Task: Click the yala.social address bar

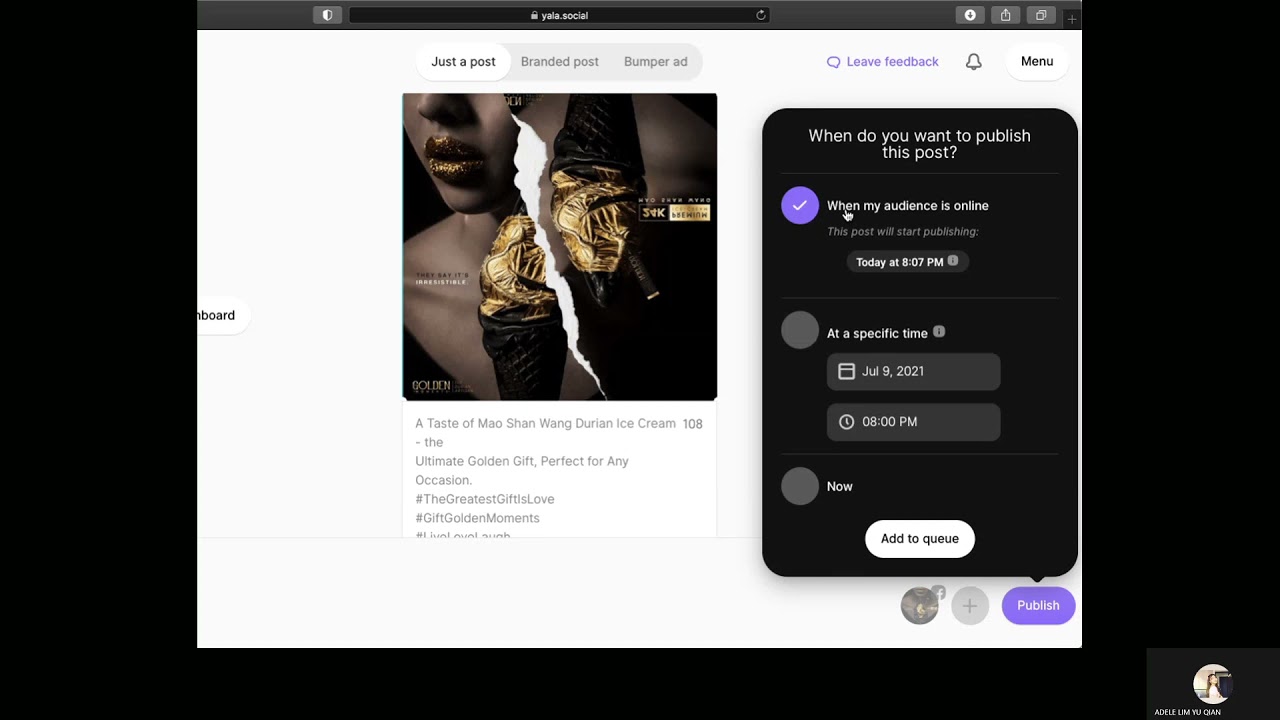Action: click(559, 15)
